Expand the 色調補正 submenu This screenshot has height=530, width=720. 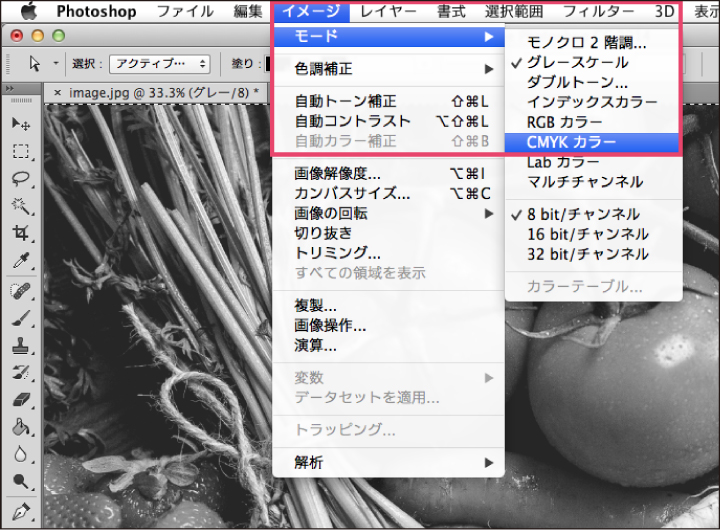tap(388, 69)
